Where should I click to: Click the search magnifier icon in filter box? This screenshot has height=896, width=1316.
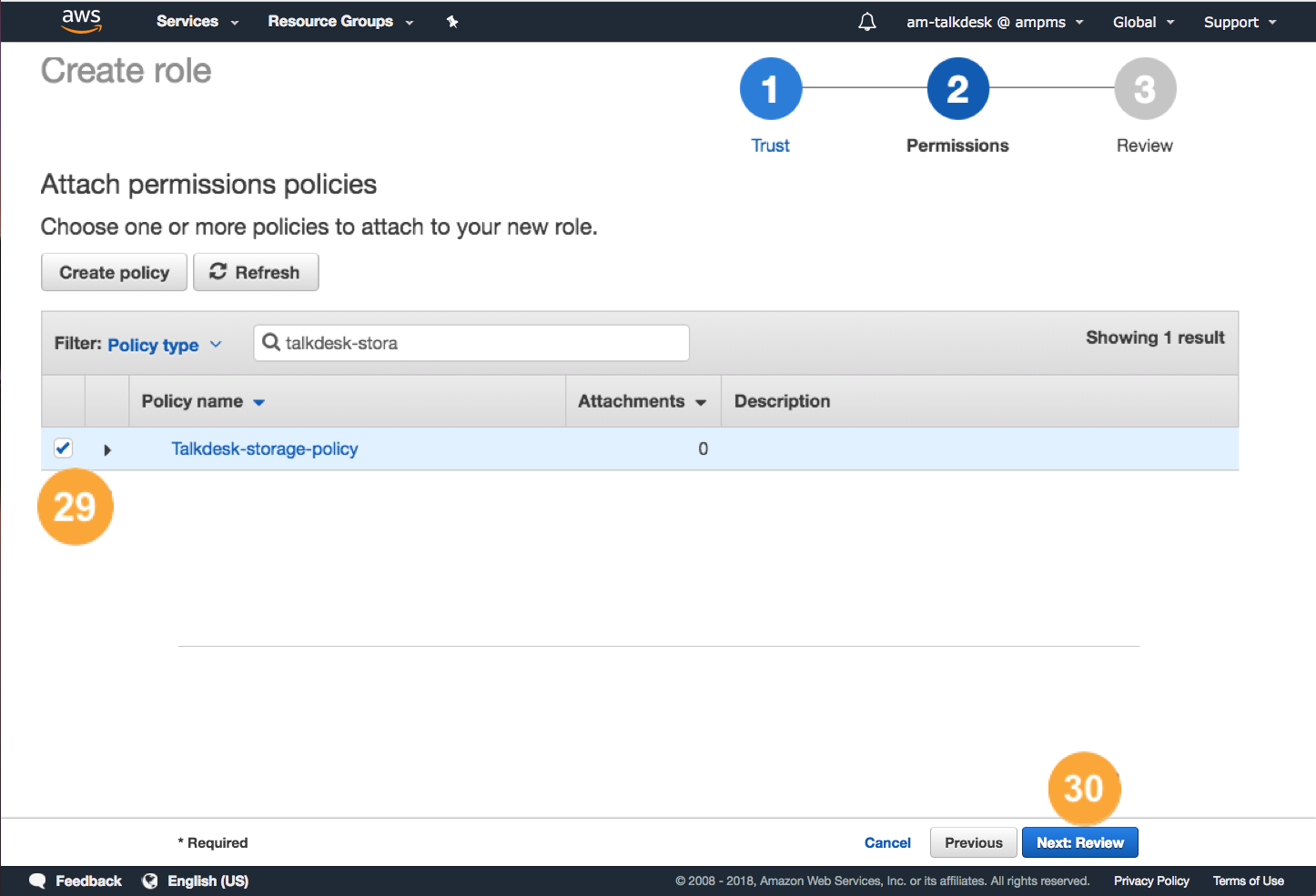[x=270, y=343]
